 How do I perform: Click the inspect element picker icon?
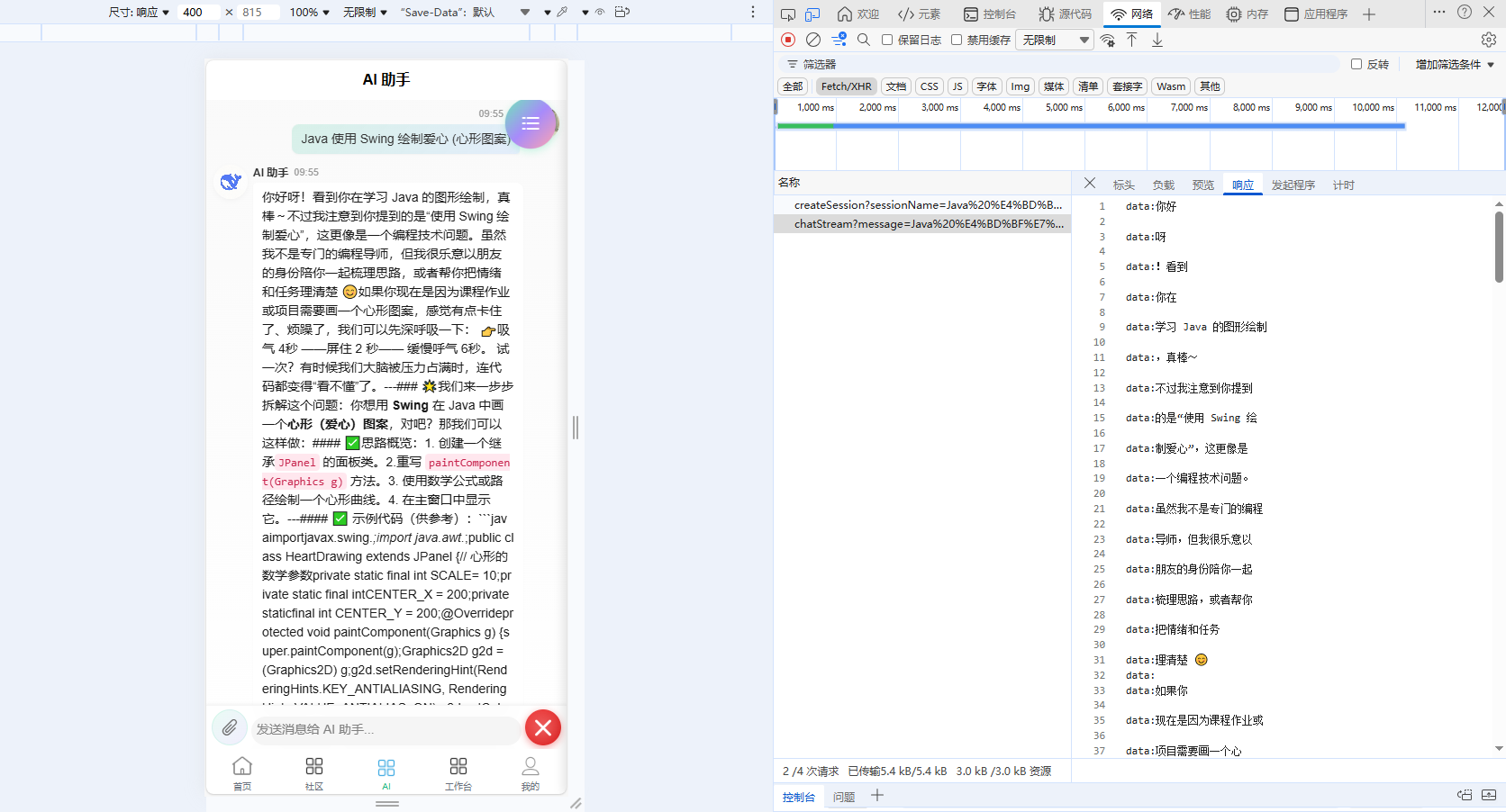coord(788,14)
